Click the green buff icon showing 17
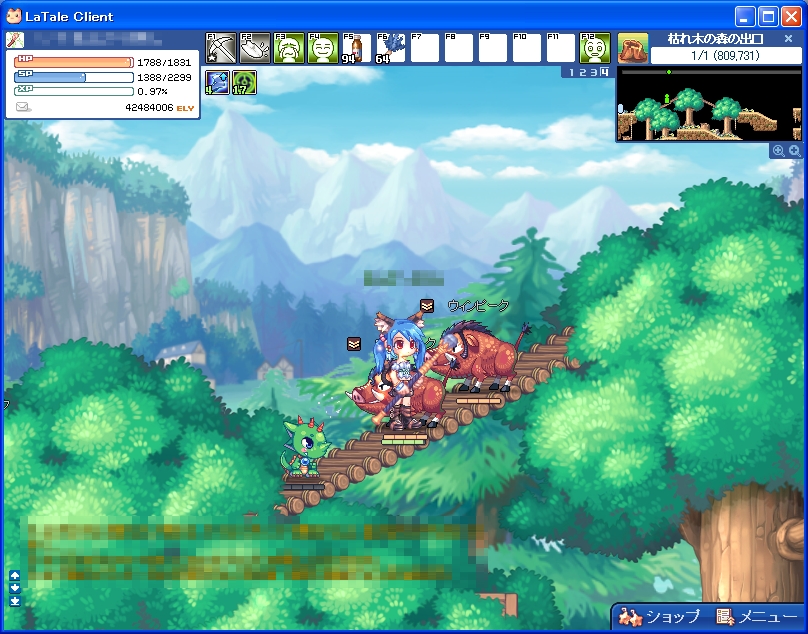808x634 pixels. pyautogui.click(x=245, y=82)
